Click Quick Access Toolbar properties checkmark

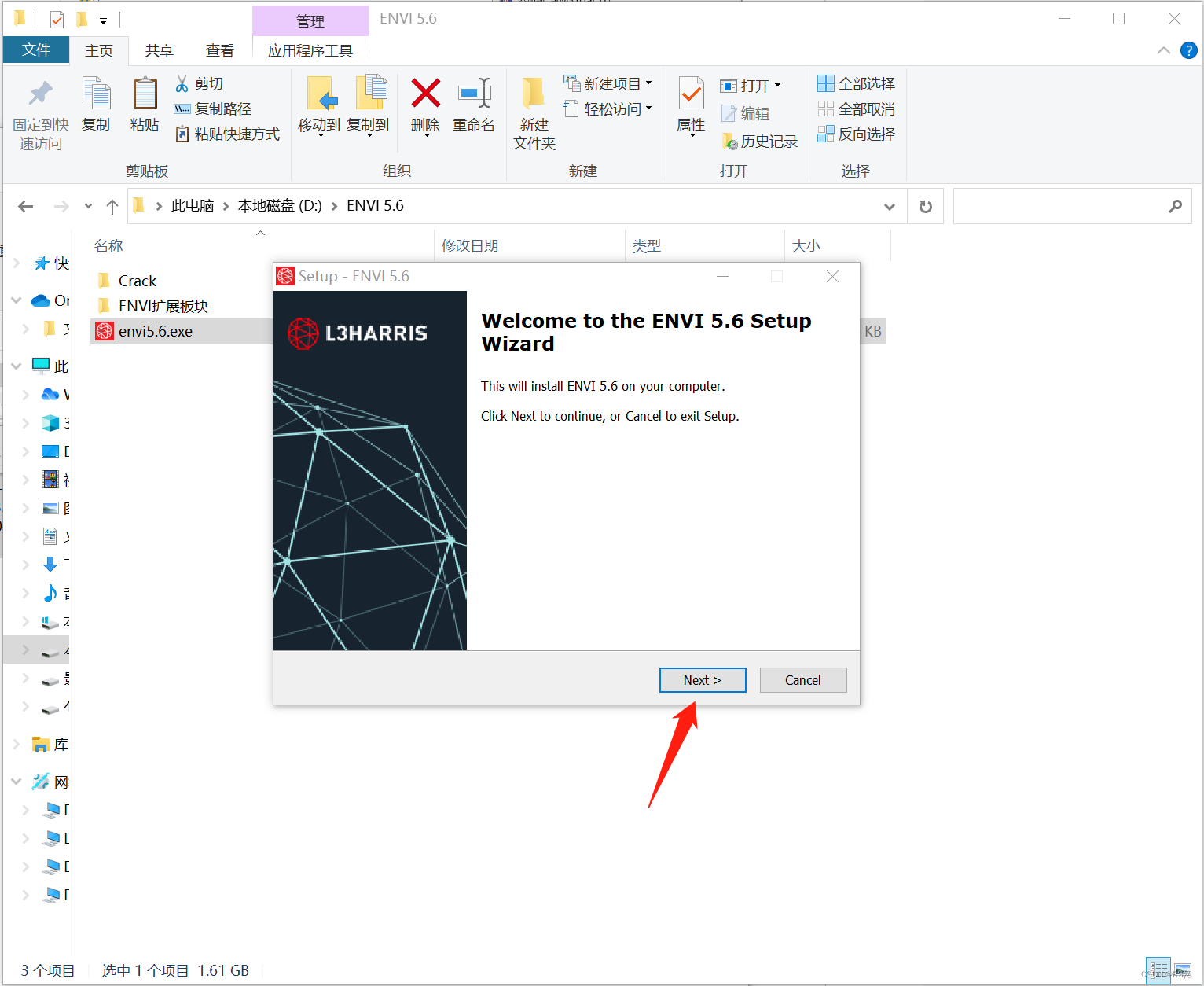(x=57, y=19)
